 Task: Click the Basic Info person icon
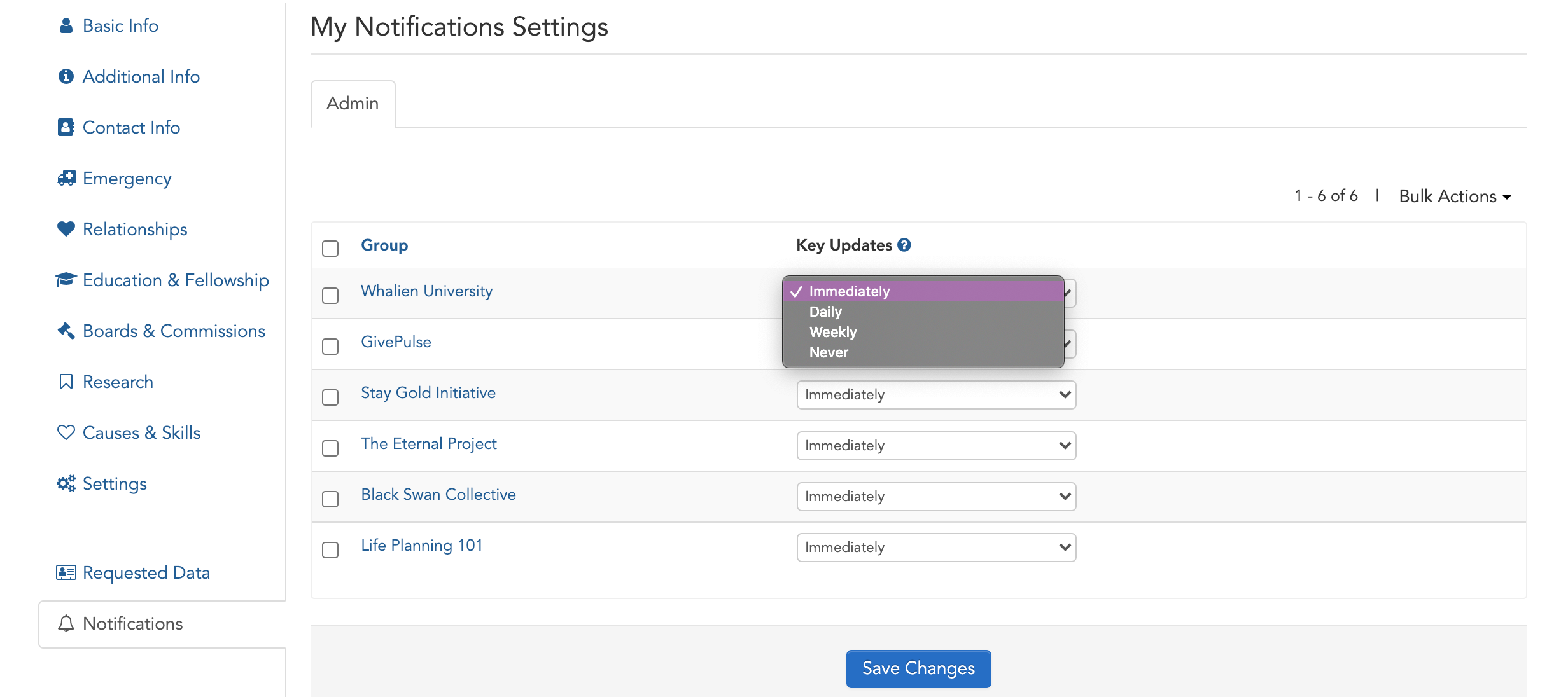pyautogui.click(x=66, y=25)
